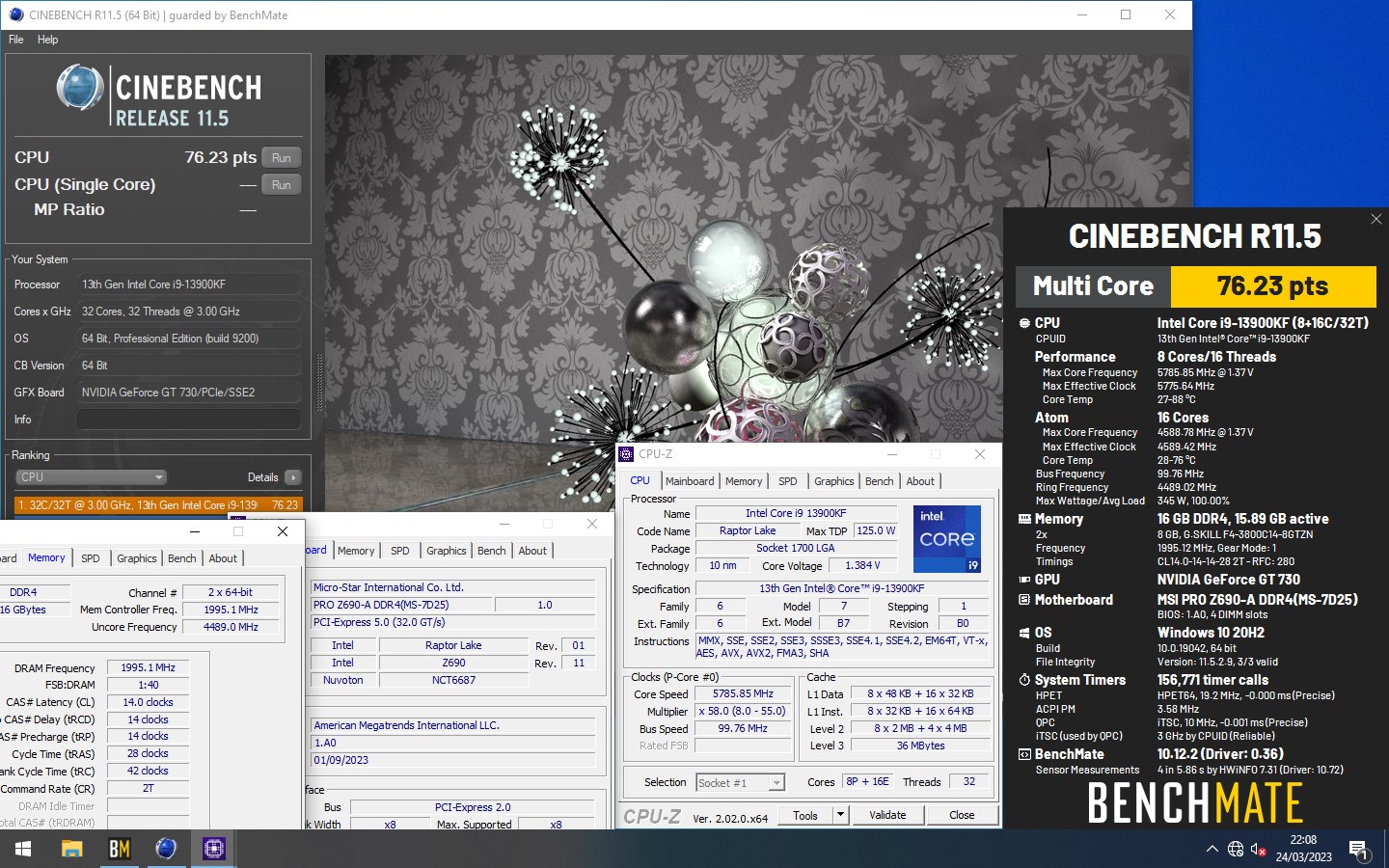Select CPU tab in front CPU-Z window
This screenshot has height=868, width=1389.
click(640, 480)
